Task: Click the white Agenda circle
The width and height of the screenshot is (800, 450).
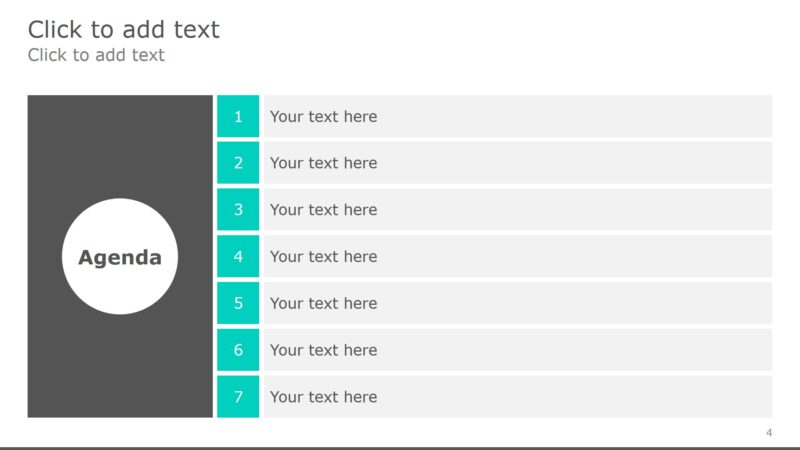Action: point(120,257)
